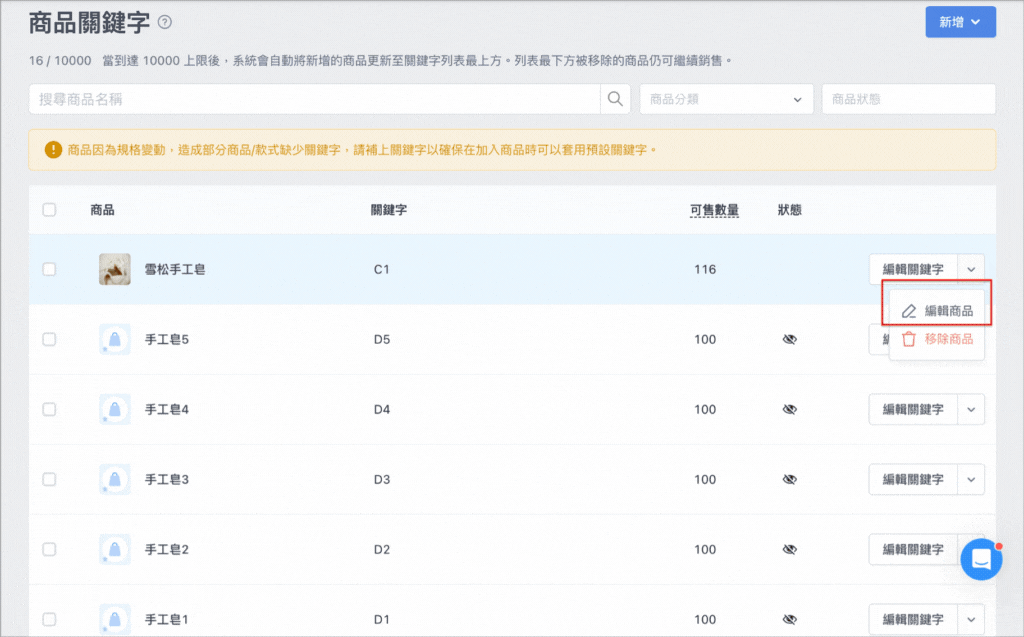The height and width of the screenshot is (637, 1024).
Task: Check the box for 手工皂4
Action: pos(49,409)
